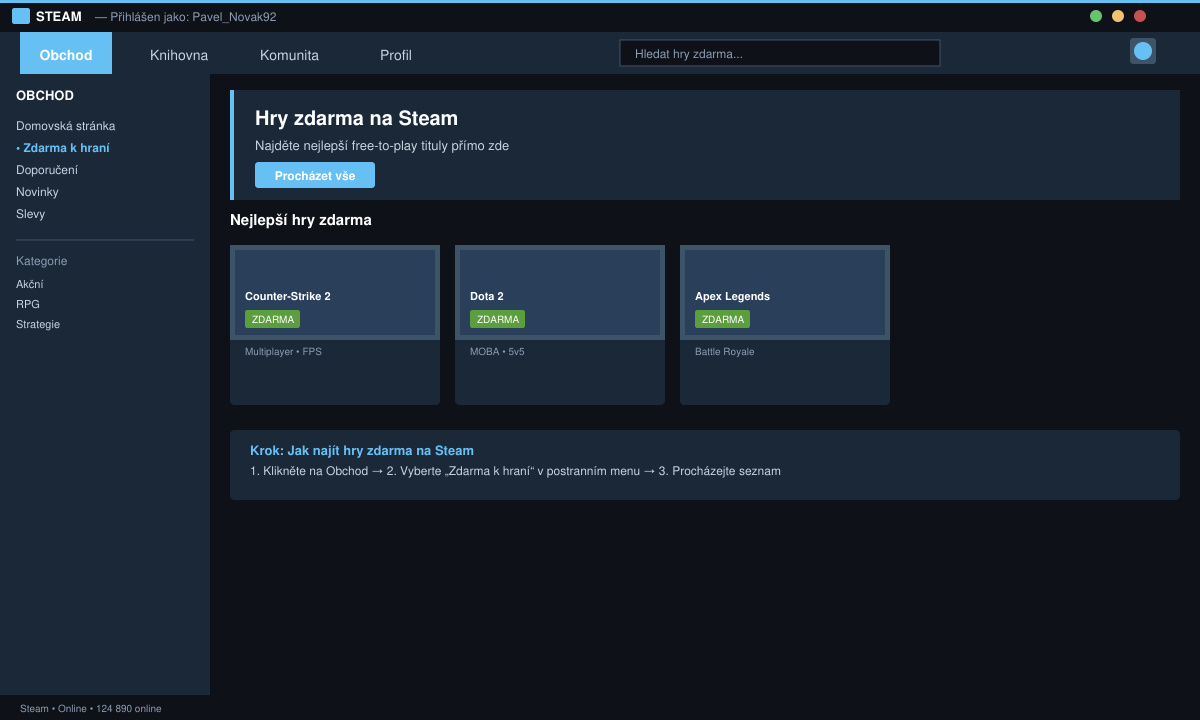Click the 'MOBA • 5v5' tag text
Screen dimensions: 1200x720
coord(497,352)
